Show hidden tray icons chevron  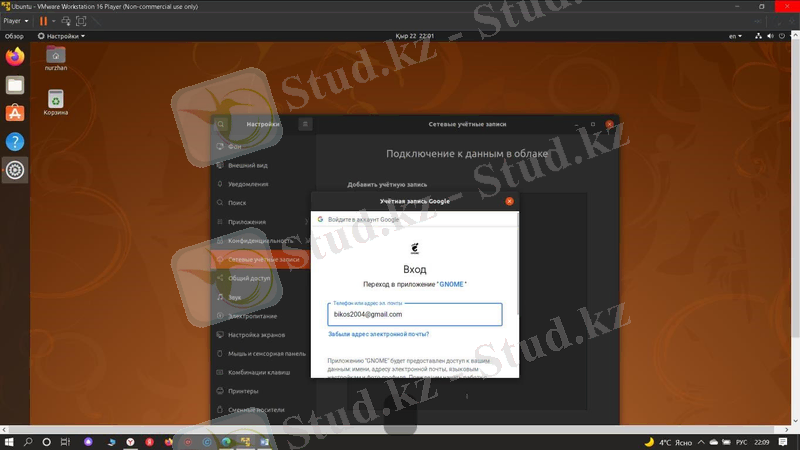pyautogui.click(x=701, y=442)
